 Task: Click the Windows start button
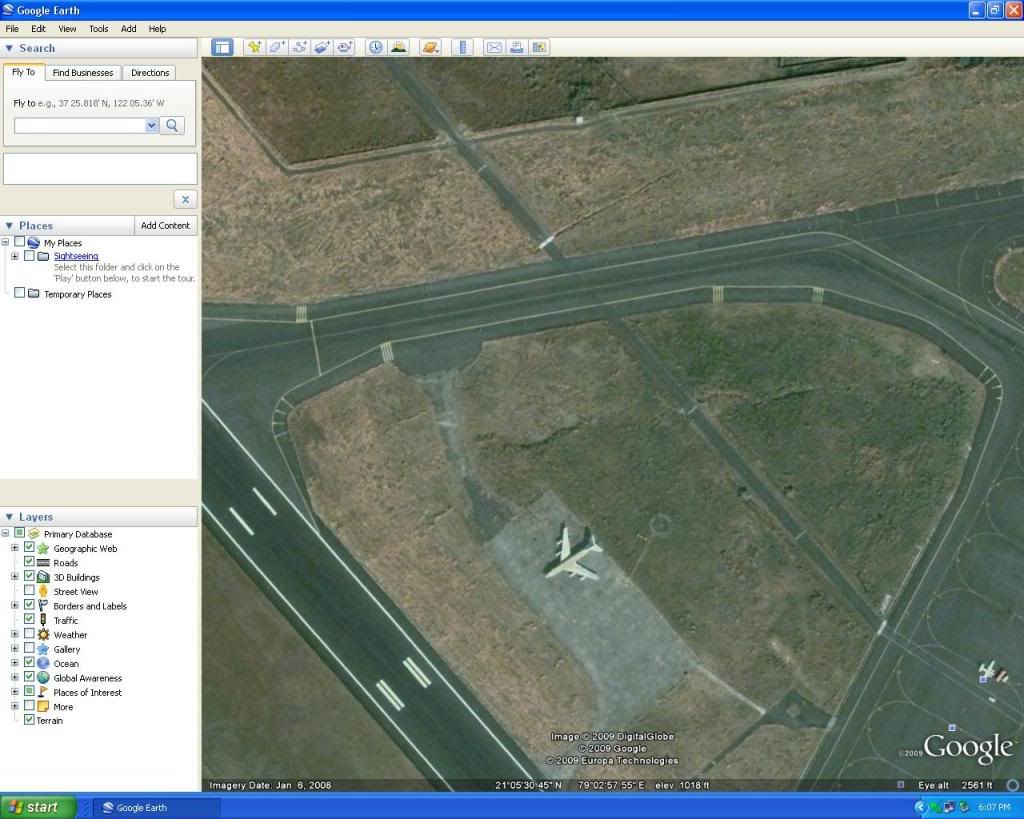pos(38,807)
